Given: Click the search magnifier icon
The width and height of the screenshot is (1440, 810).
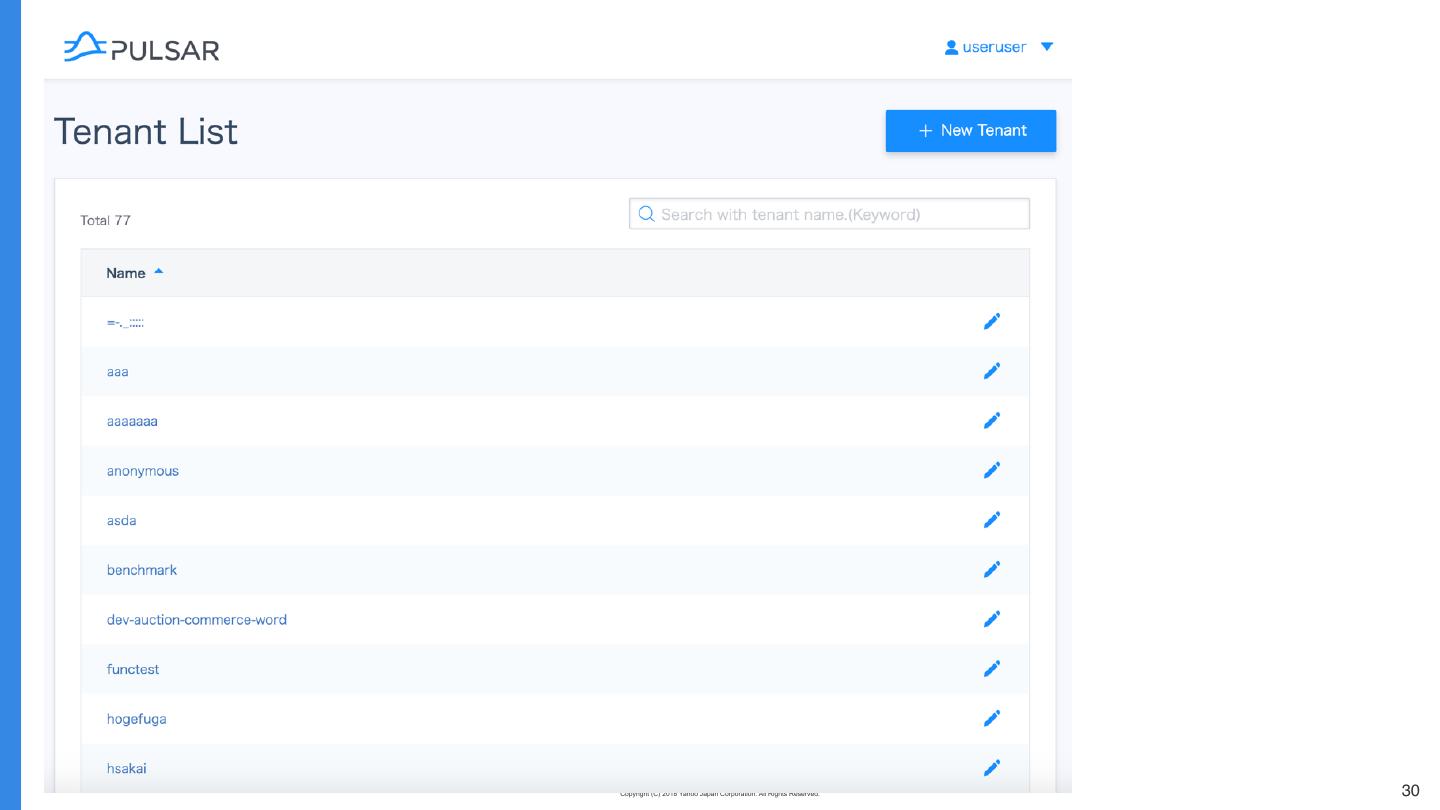Looking at the screenshot, I should click(x=646, y=214).
